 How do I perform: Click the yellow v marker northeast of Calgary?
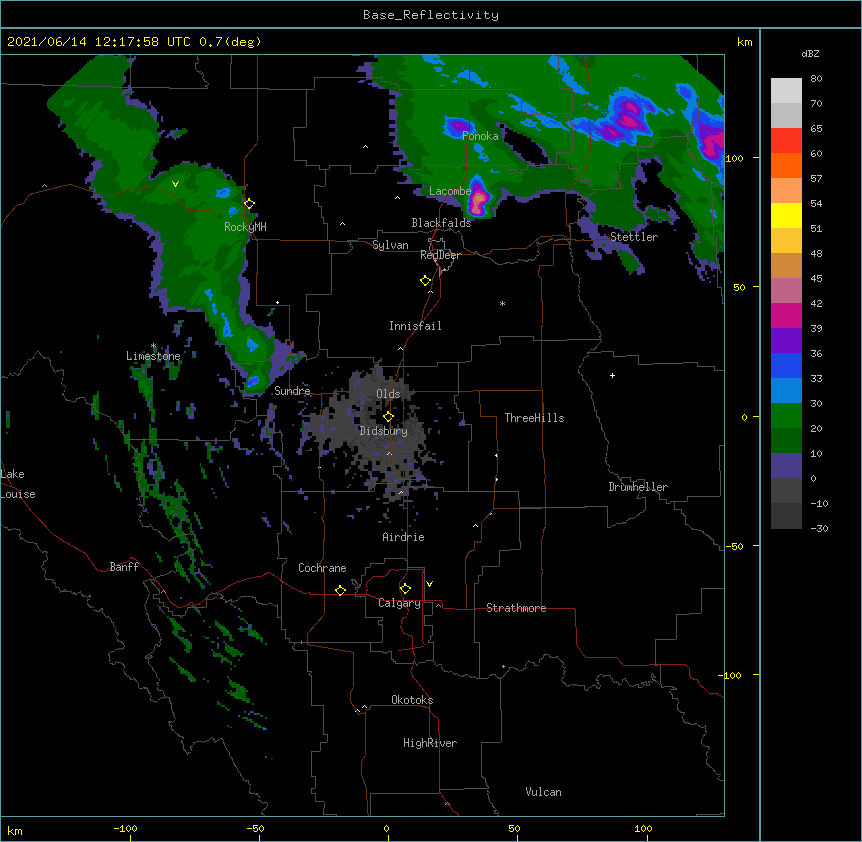(429, 584)
